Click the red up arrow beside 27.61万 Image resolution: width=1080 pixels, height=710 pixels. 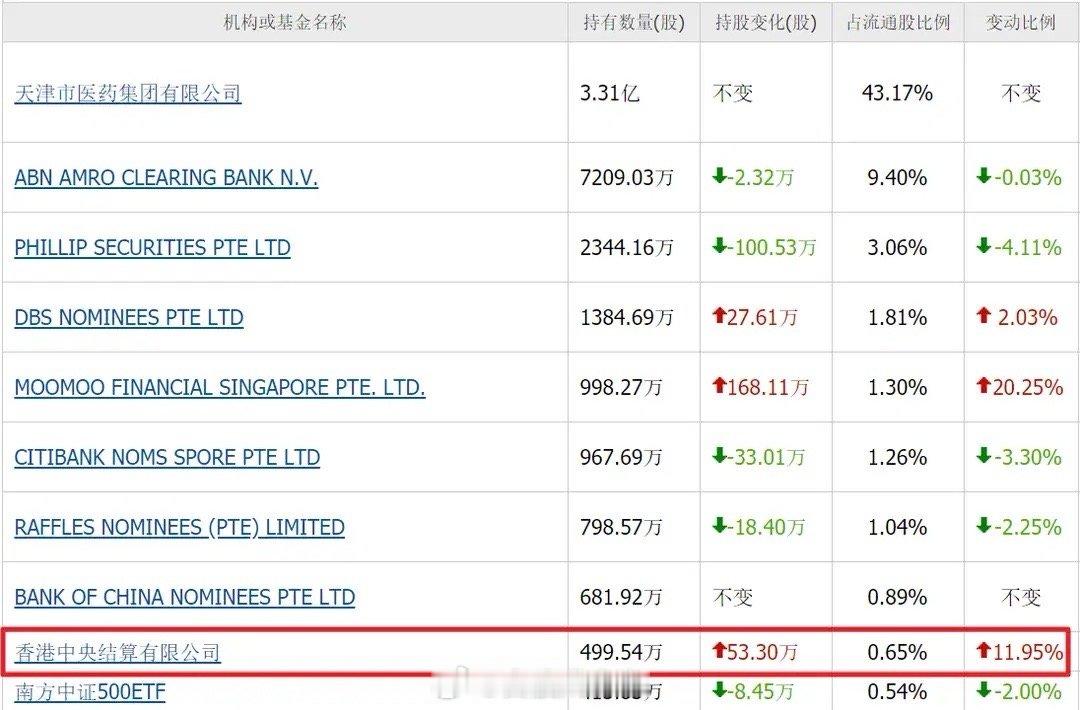[x=719, y=317]
